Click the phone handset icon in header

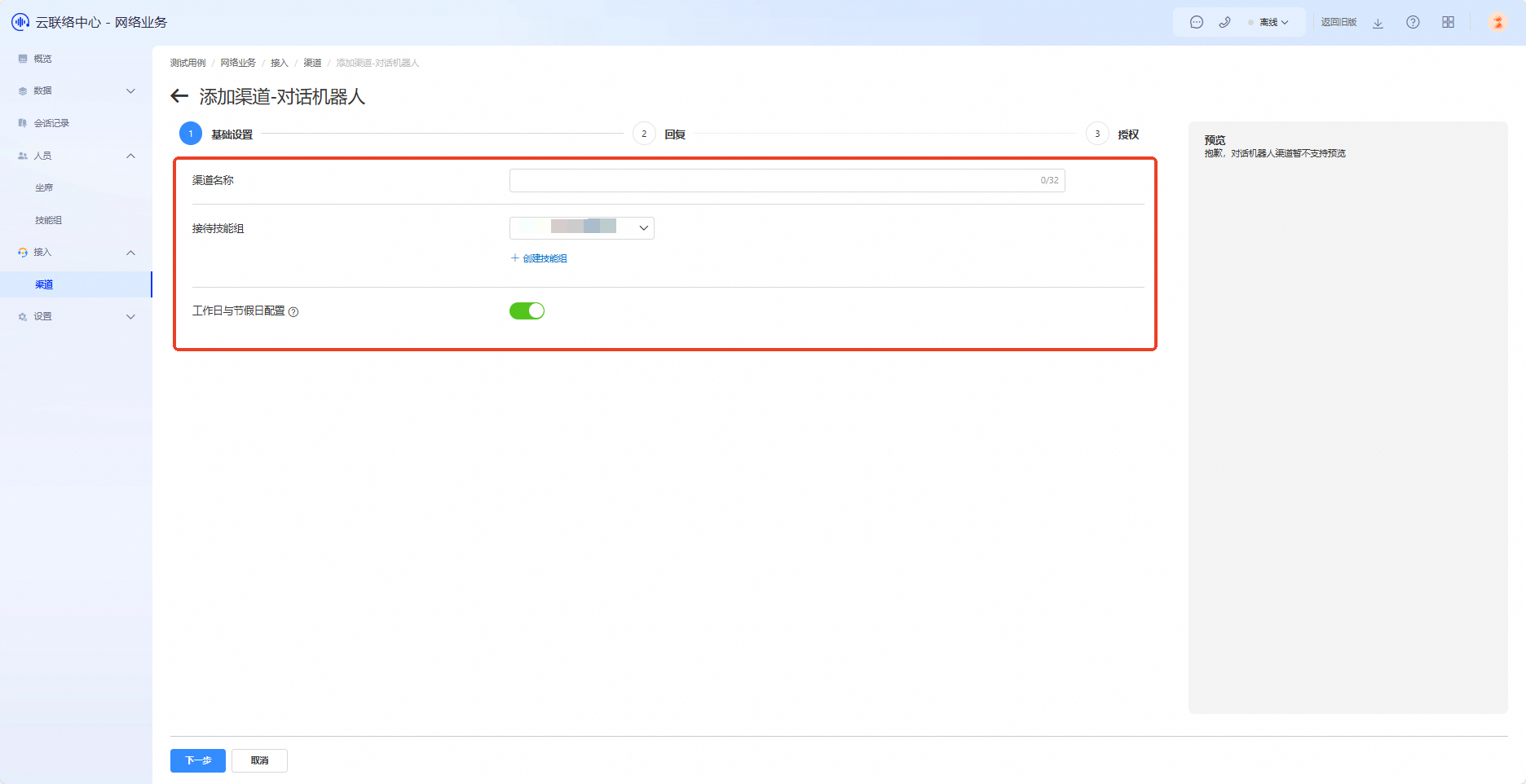(1224, 23)
